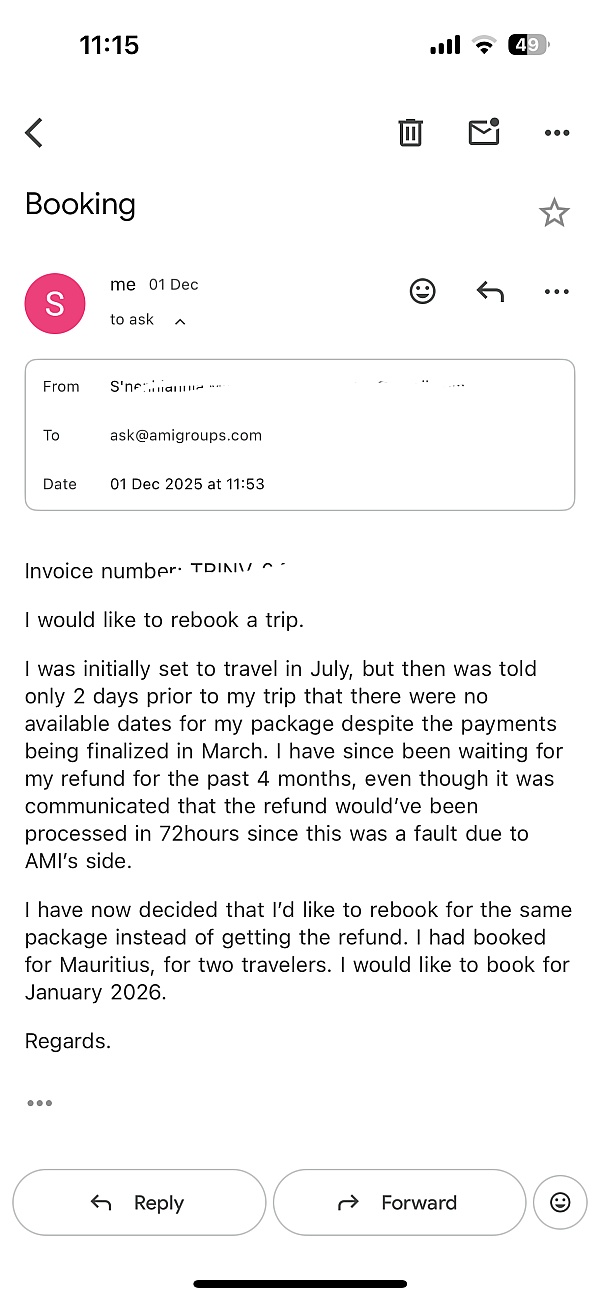Mark email as unread envelope icon
The height and width of the screenshot is (1300, 600).
point(484,132)
